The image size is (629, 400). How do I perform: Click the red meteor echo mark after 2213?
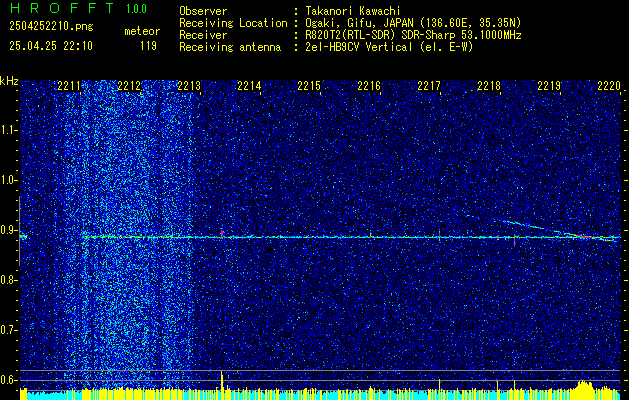pyautogui.click(x=222, y=233)
